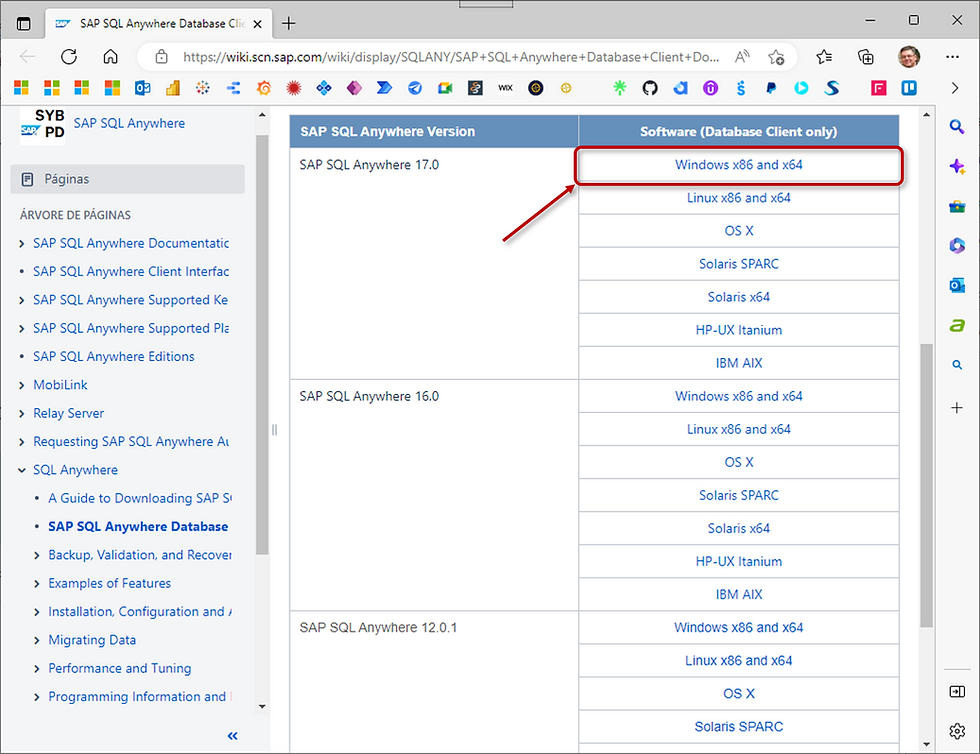Open the tab actions menu icon
Screen dimensions: 980x754
[24, 24]
